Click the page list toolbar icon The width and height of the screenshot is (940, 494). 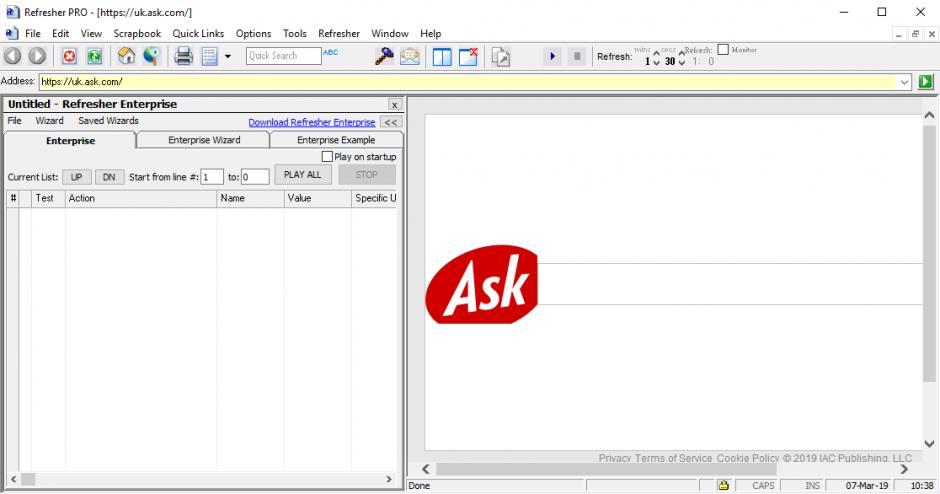[209, 56]
